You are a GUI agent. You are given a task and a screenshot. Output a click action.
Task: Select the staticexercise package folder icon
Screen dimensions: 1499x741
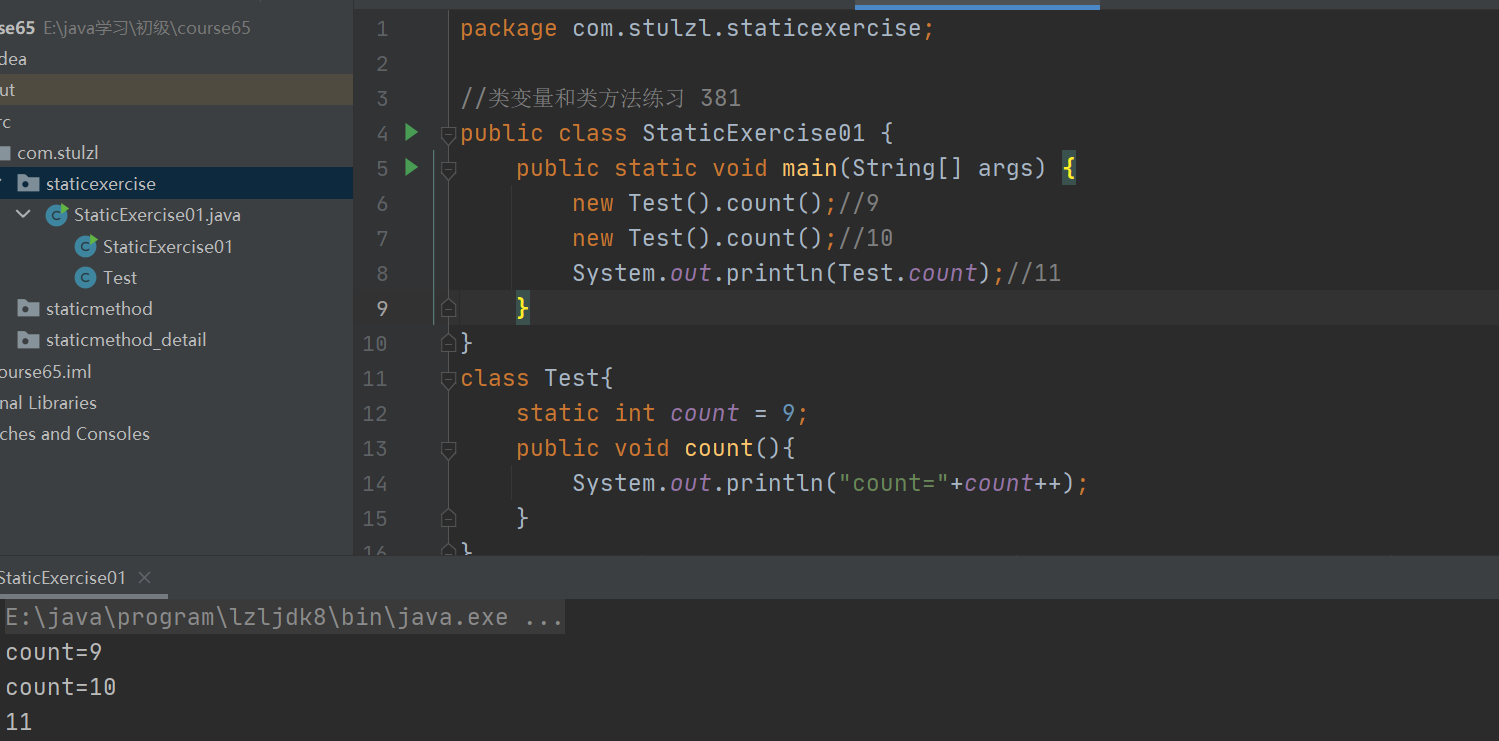pos(29,184)
